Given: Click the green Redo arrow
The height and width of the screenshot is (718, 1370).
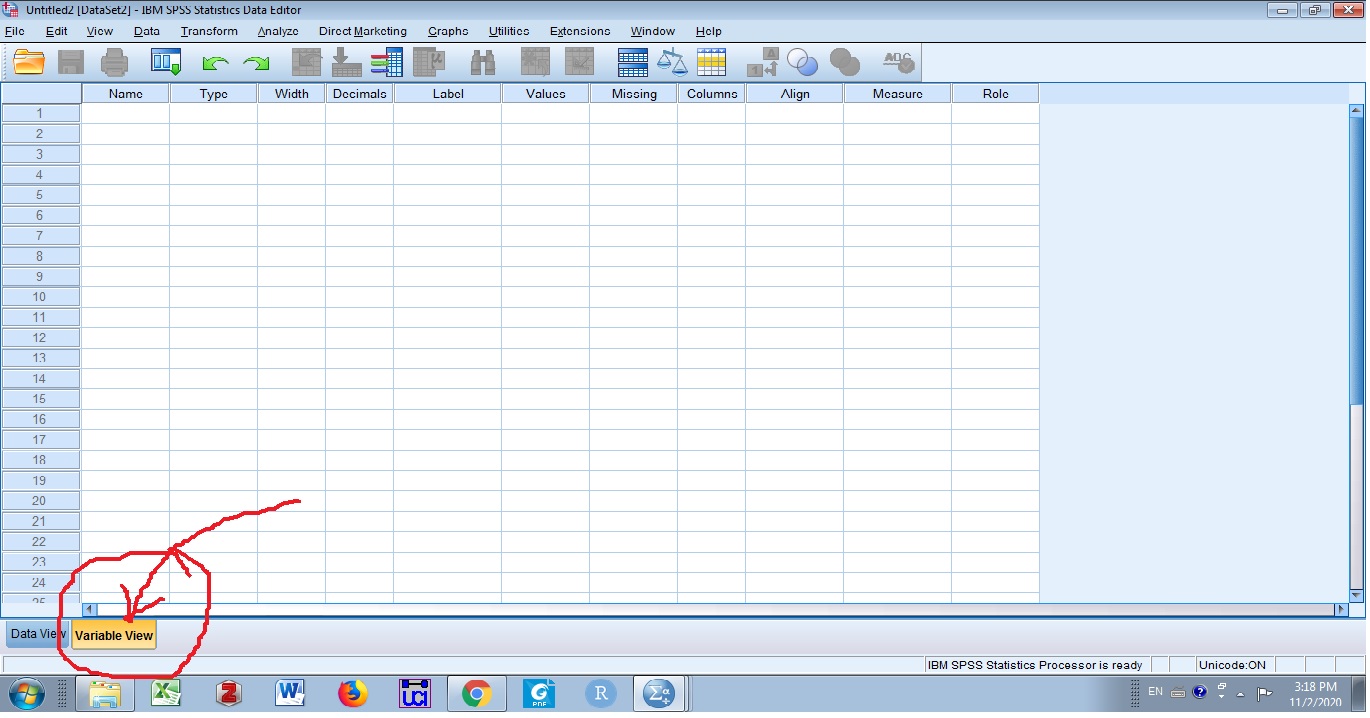Looking at the screenshot, I should pyautogui.click(x=257, y=63).
